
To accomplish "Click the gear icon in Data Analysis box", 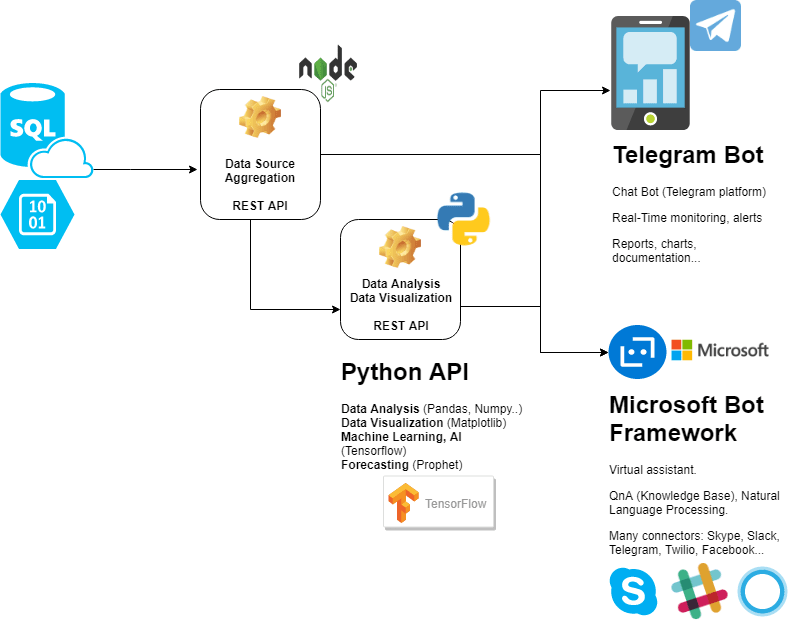I will point(400,247).
